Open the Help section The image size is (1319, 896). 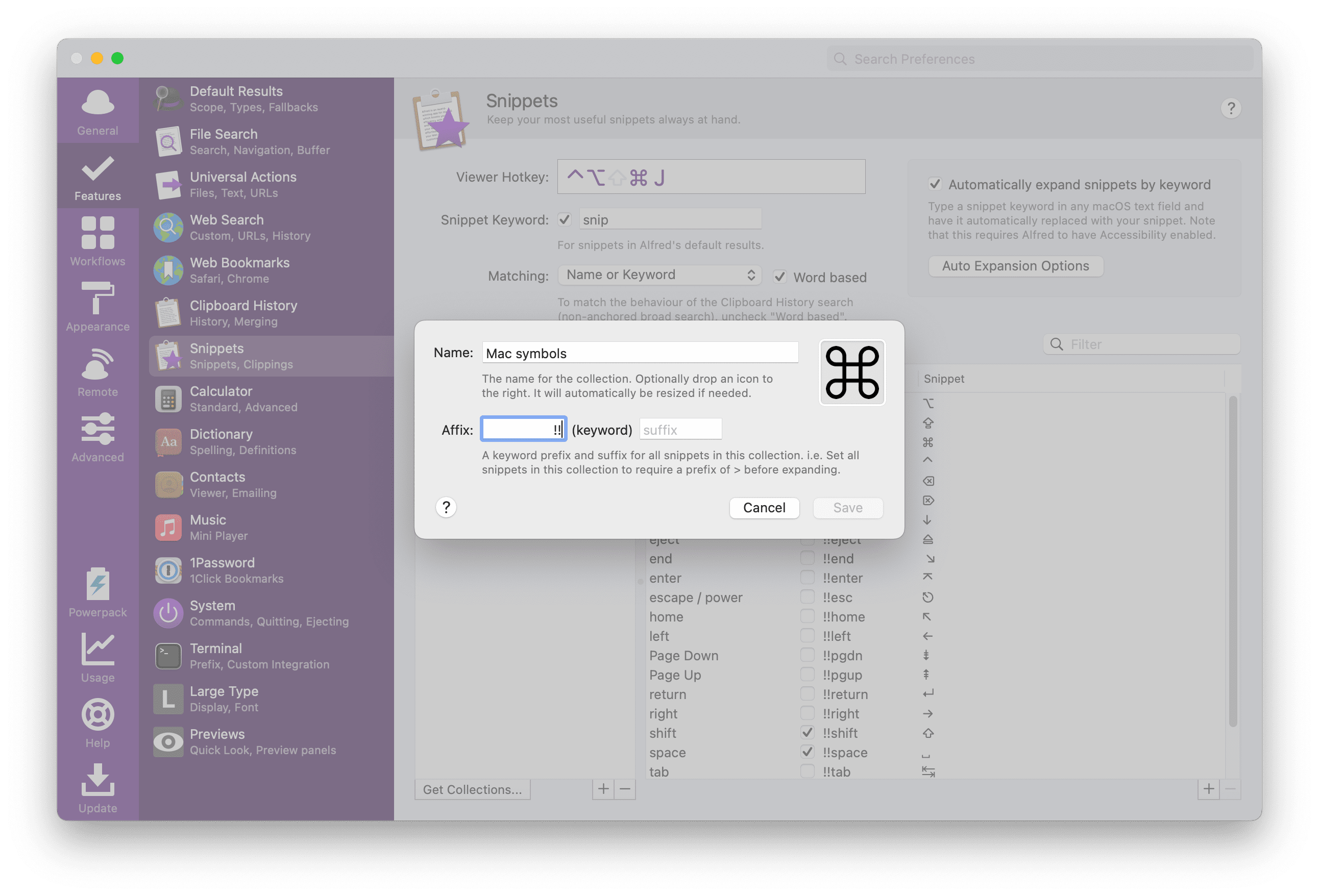(97, 723)
